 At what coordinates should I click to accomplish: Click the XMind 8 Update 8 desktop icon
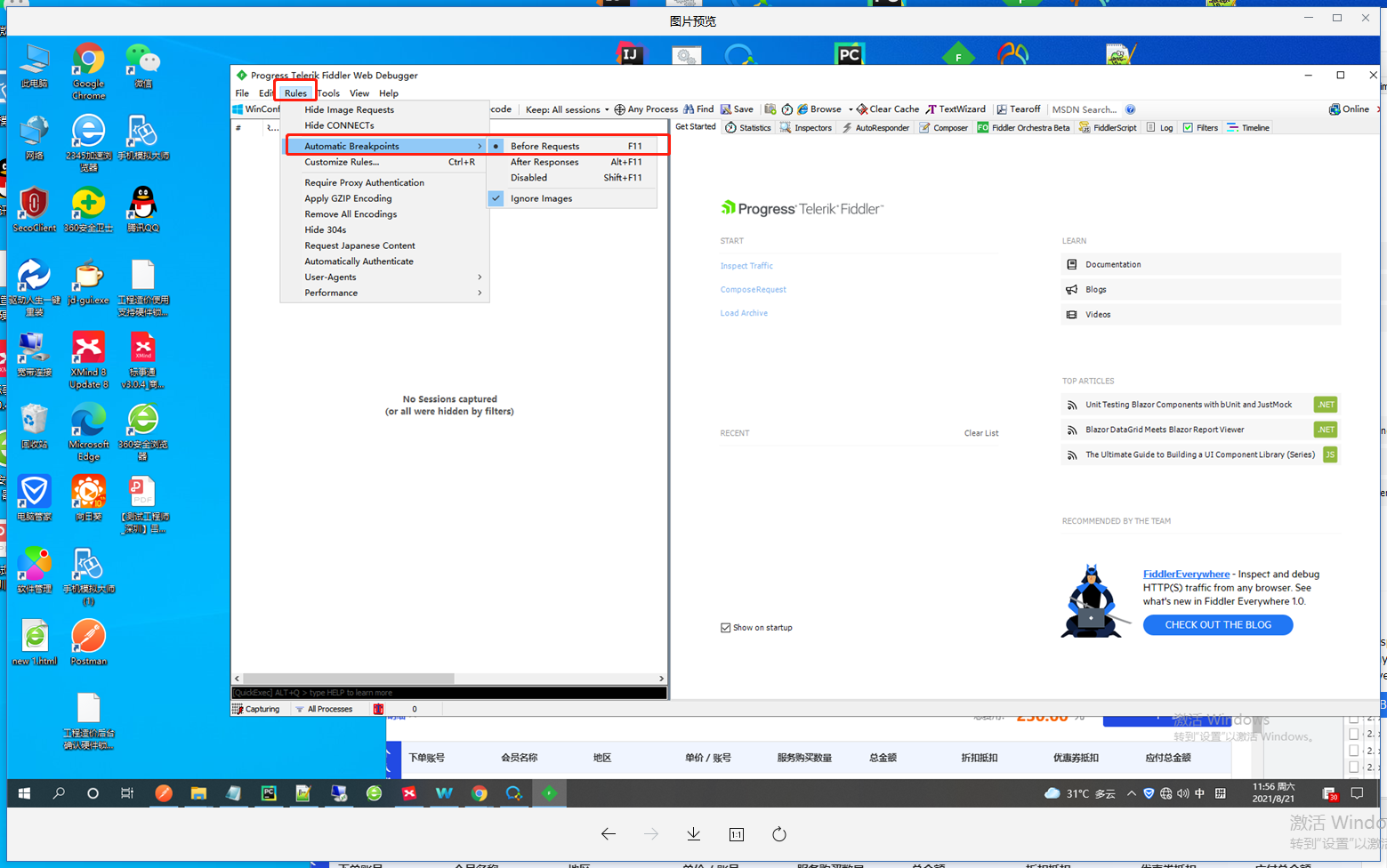pyautogui.click(x=88, y=360)
